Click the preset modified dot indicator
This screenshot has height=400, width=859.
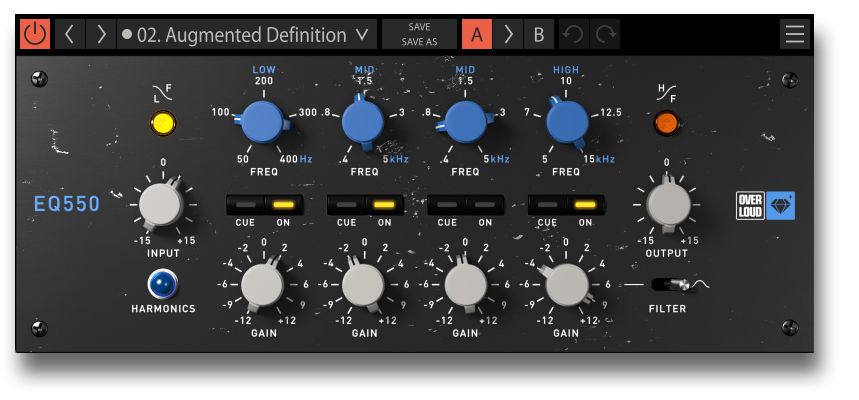pyautogui.click(x=127, y=35)
